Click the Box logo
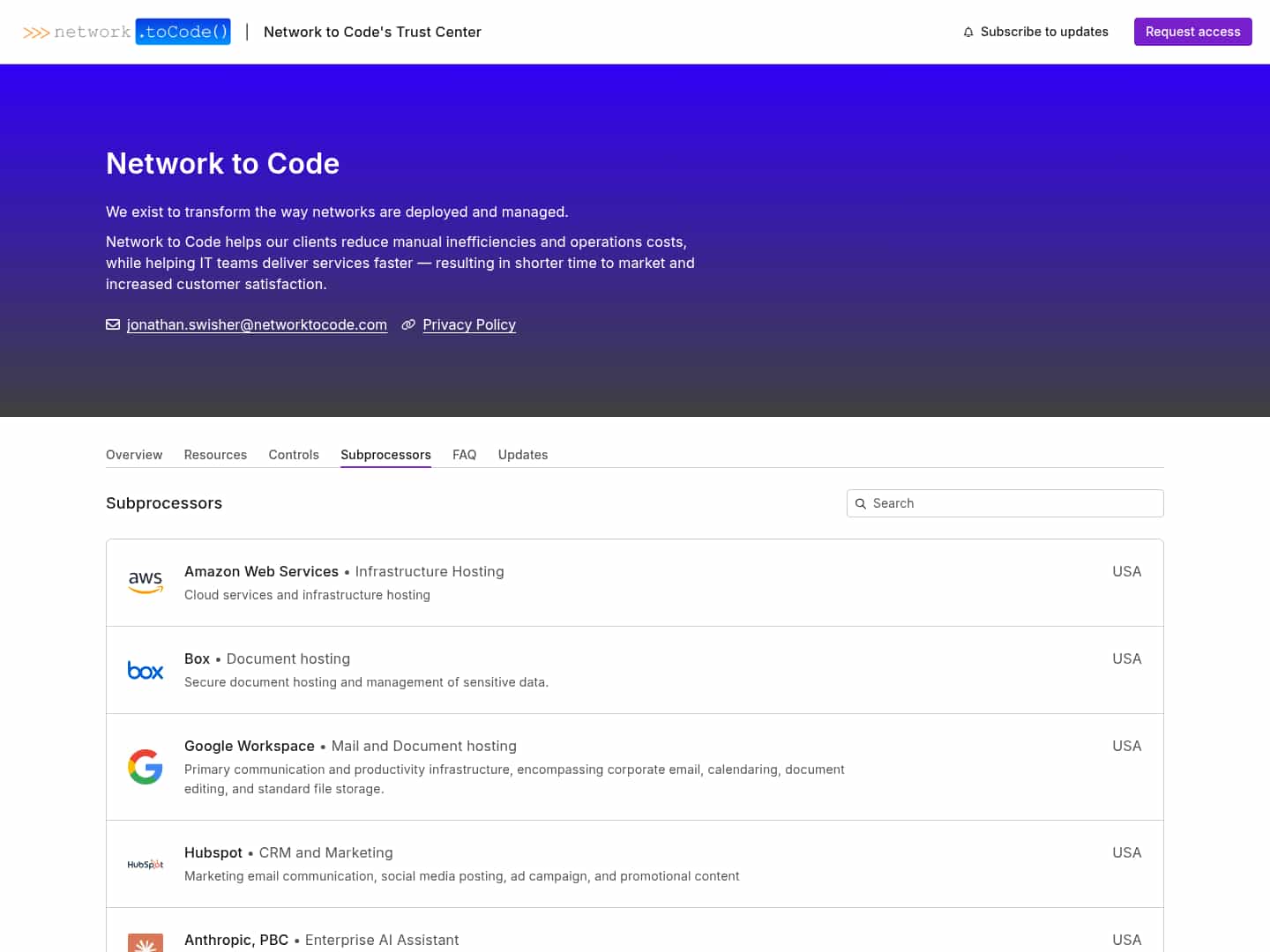The image size is (1270, 952). pos(146,670)
